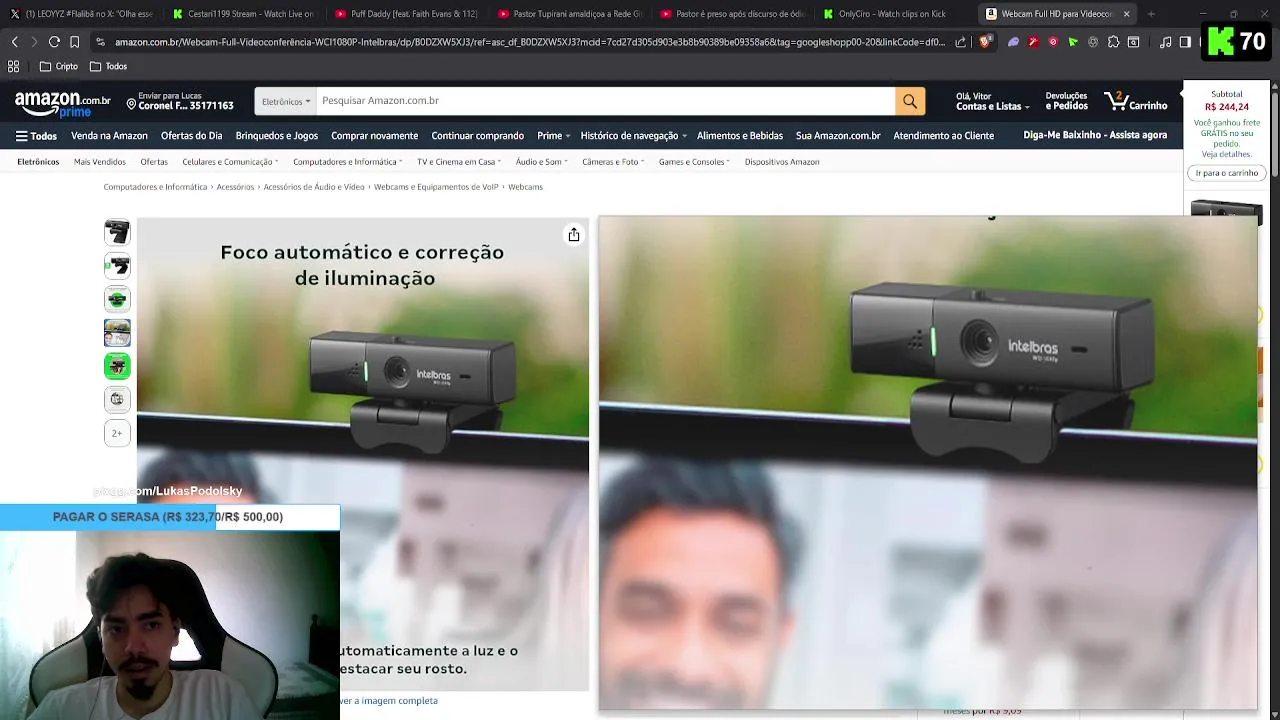The height and width of the screenshot is (720, 1280).
Task: Open site info icon in address bar
Action: (x=100, y=42)
